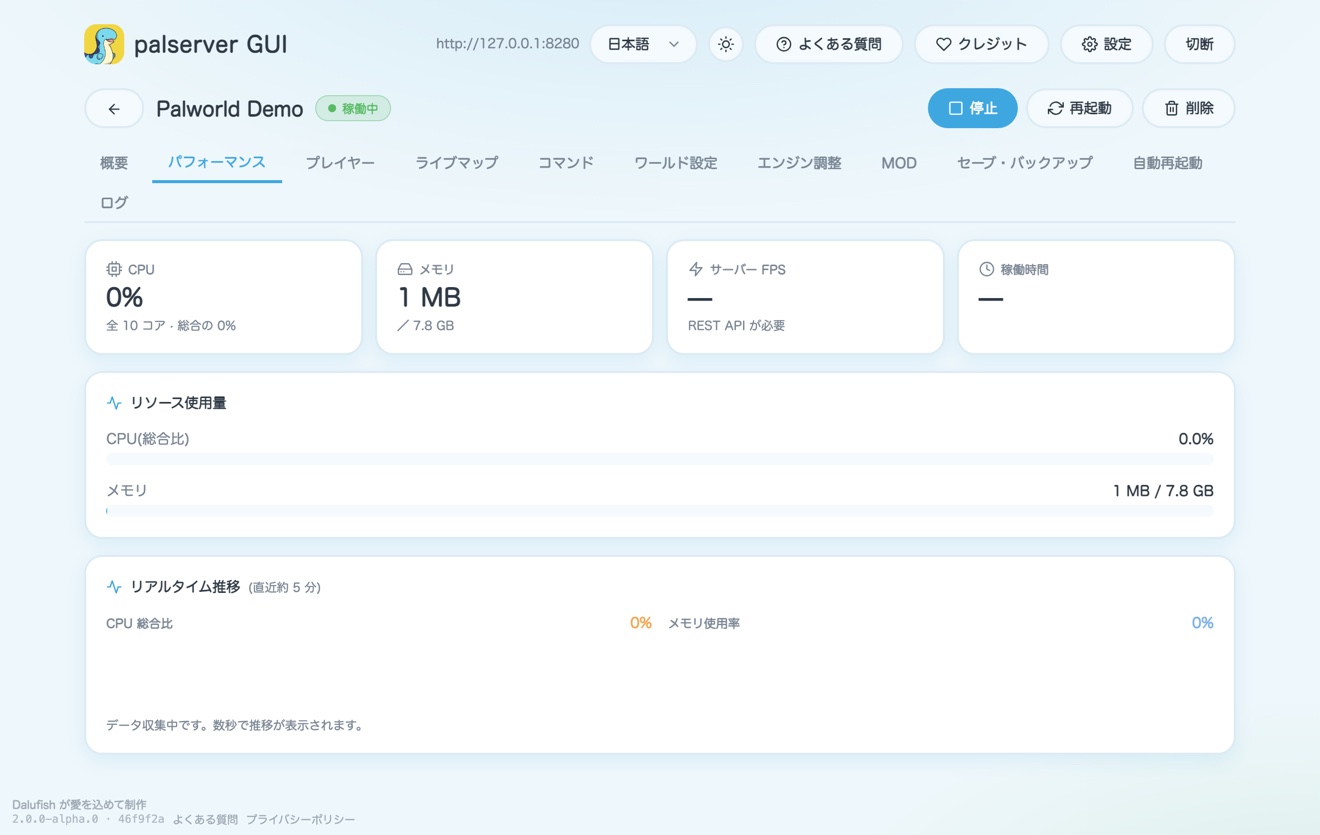Screen dimensions: 1320x835
Task: Click the server URL http://127.0.0.1:8280
Action: pos(507,44)
